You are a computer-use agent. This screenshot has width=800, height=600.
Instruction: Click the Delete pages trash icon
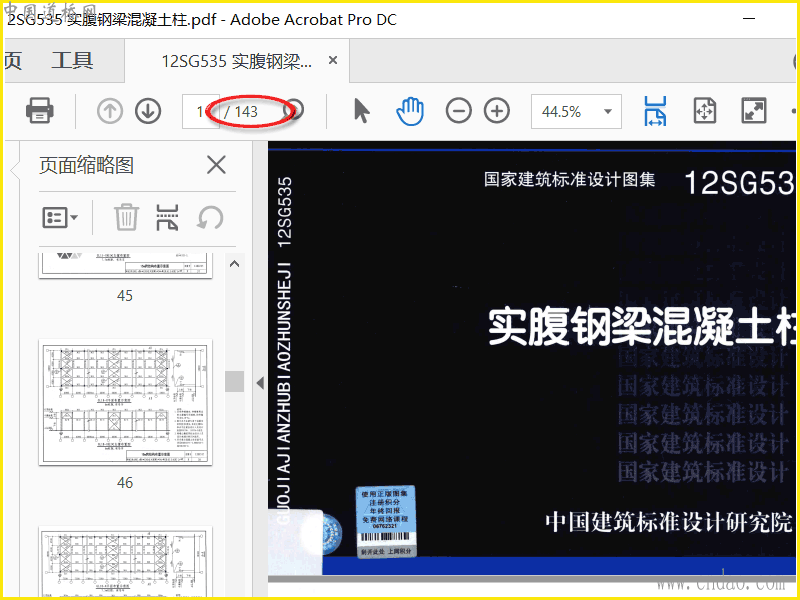point(127,218)
